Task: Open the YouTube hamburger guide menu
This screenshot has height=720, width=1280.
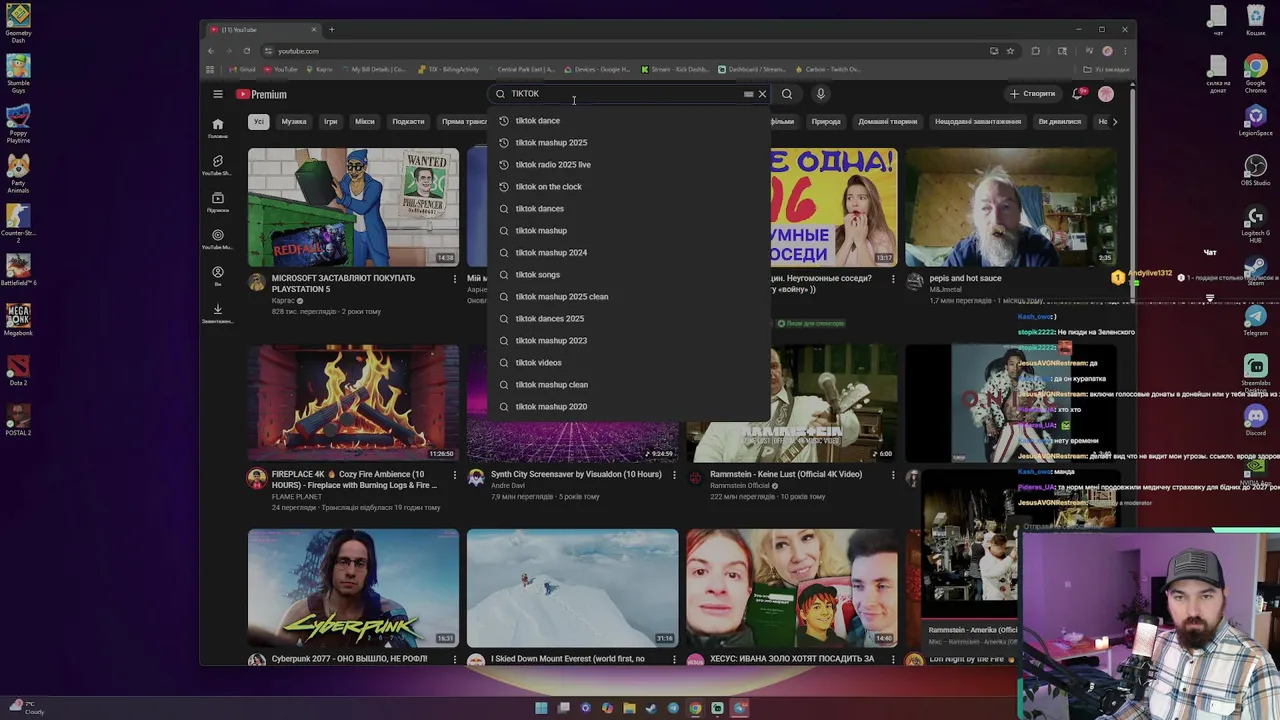Action: (217, 94)
